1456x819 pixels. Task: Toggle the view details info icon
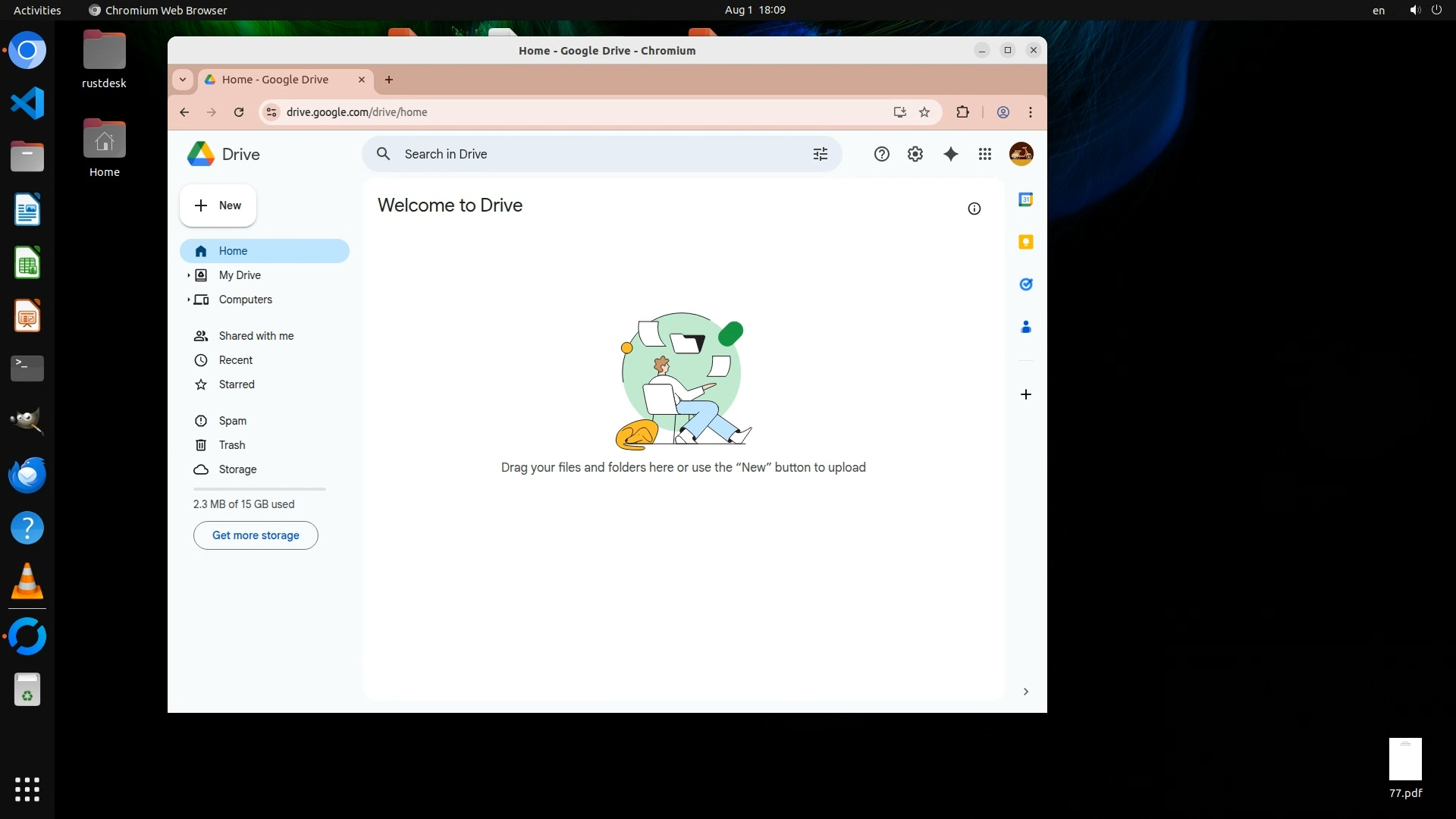tap(974, 209)
